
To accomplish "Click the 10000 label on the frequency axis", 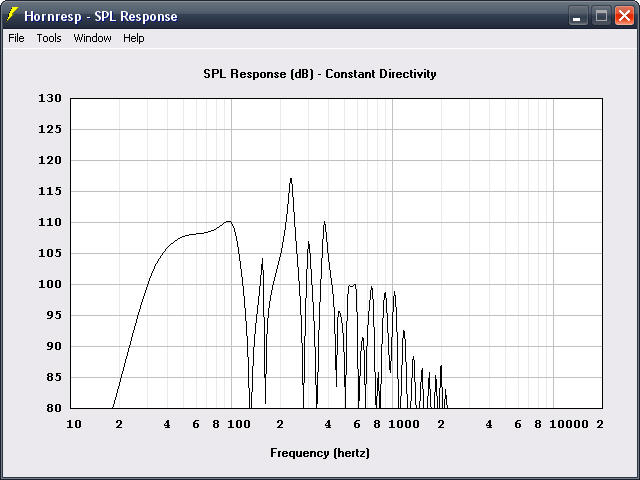I will click(569, 424).
